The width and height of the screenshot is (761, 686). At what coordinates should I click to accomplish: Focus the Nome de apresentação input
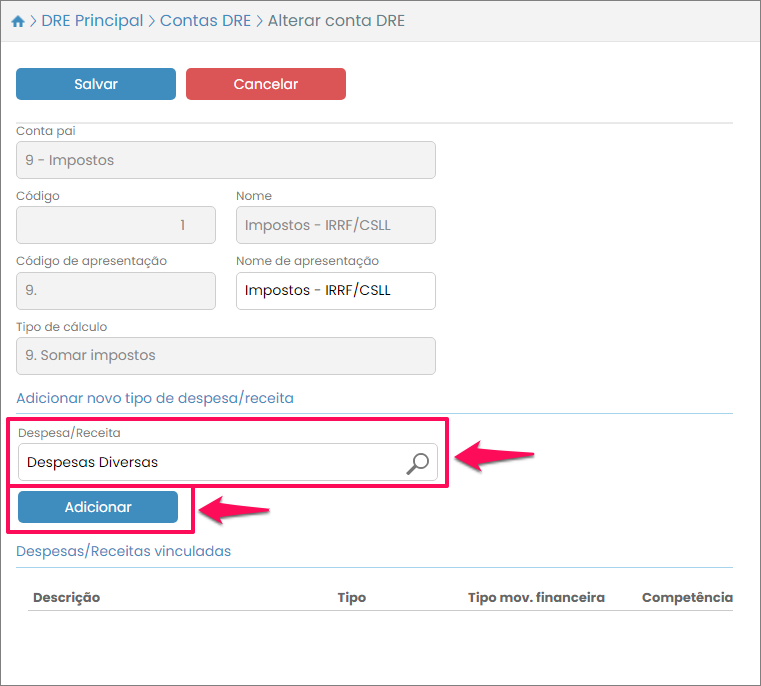[335, 291]
